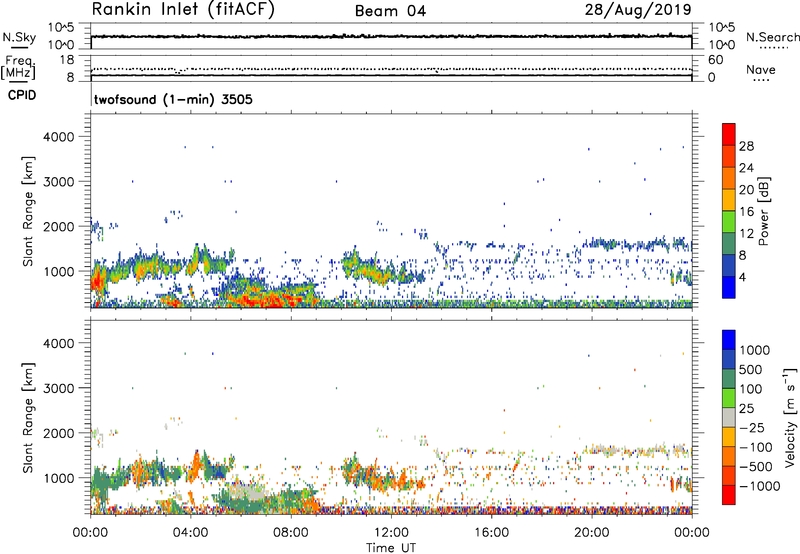The height and width of the screenshot is (554, 800).
Task: Pick the light green 12–16 dB Power segment
Action: (729, 221)
